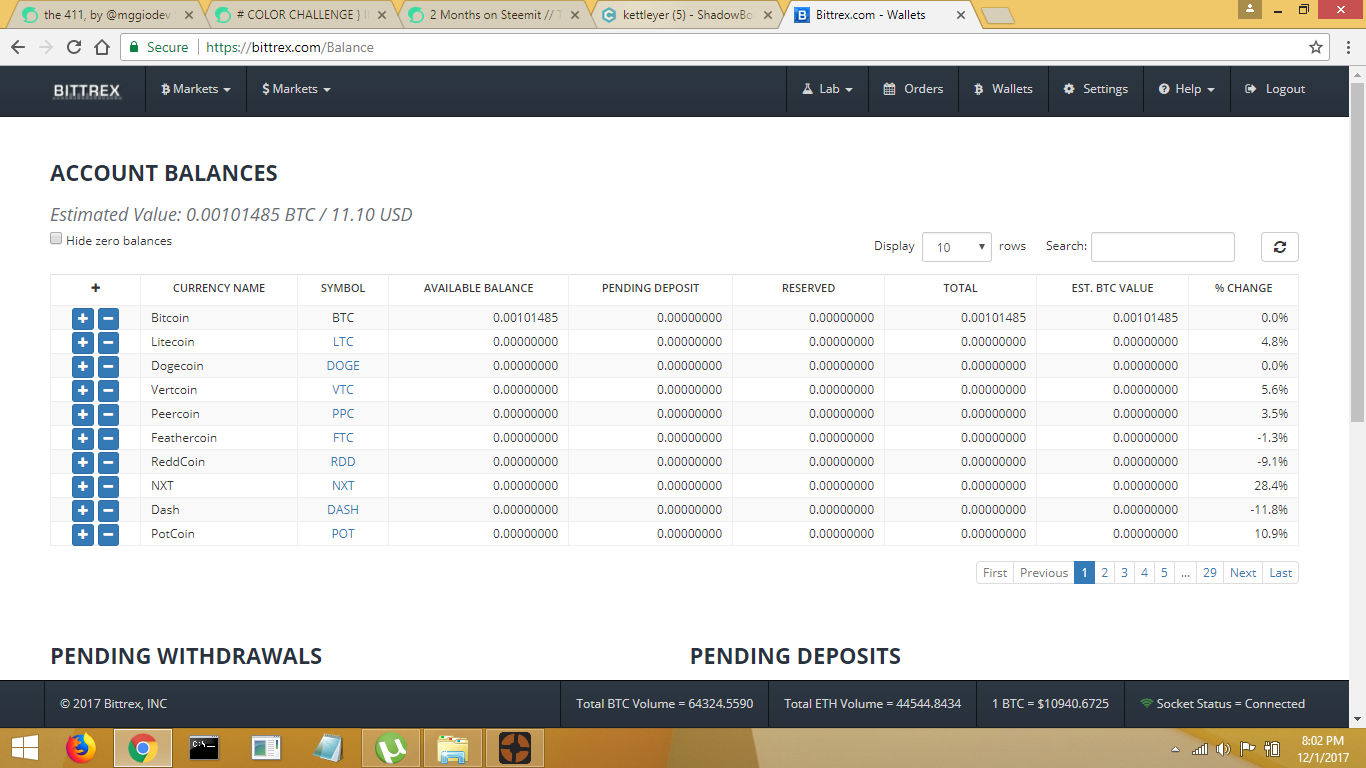Image resolution: width=1366 pixels, height=768 pixels.
Task: Click the minus withdraw icon for Litecoin
Action: pos(108,342)
